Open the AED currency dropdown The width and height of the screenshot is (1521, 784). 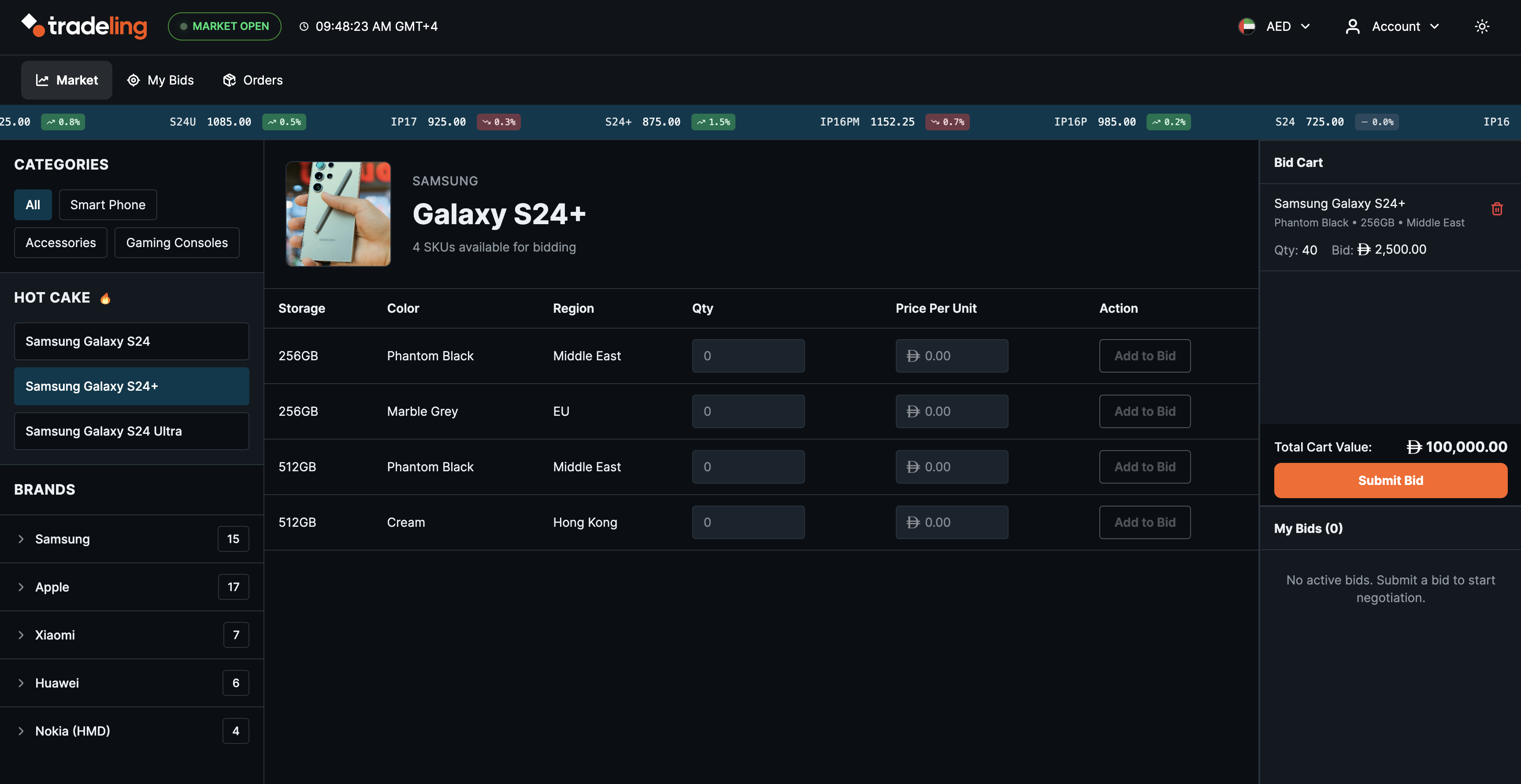point(1287,26)
